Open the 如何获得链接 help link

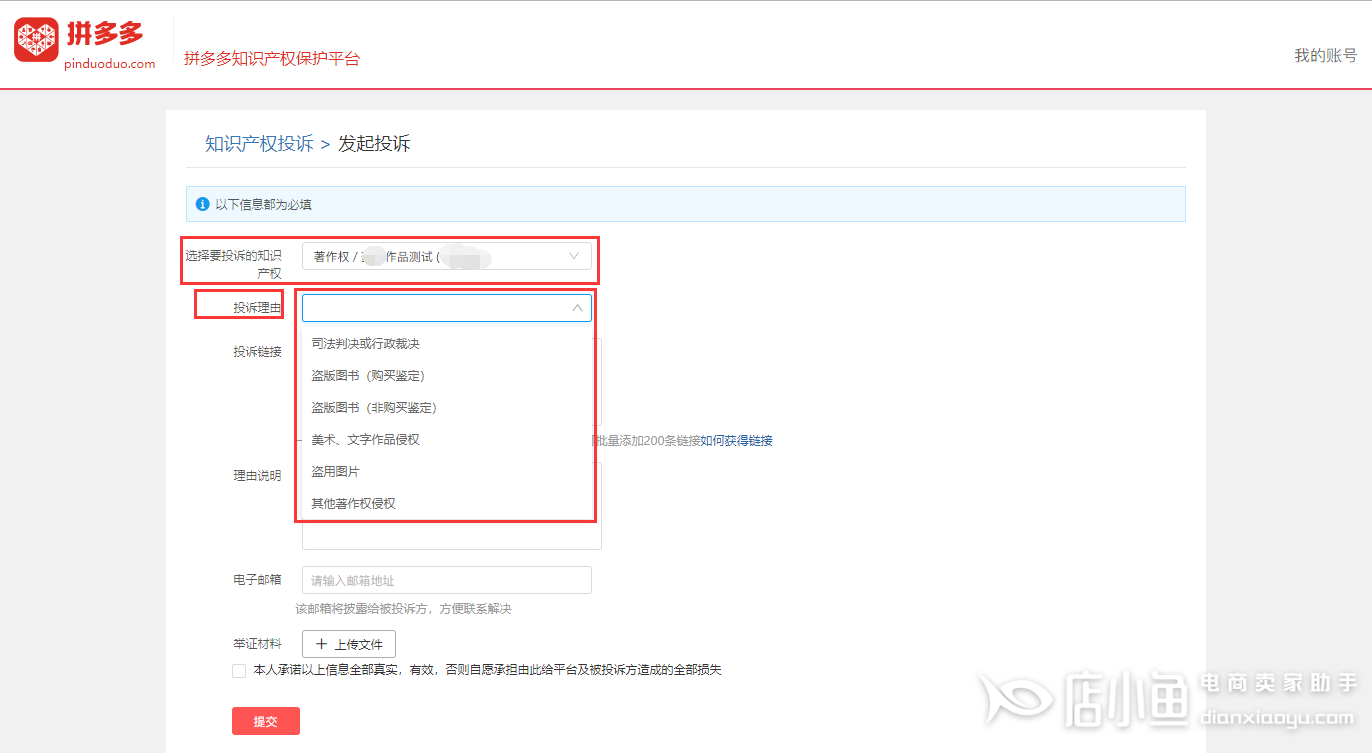pyautogui.click(x=736, y=441)
